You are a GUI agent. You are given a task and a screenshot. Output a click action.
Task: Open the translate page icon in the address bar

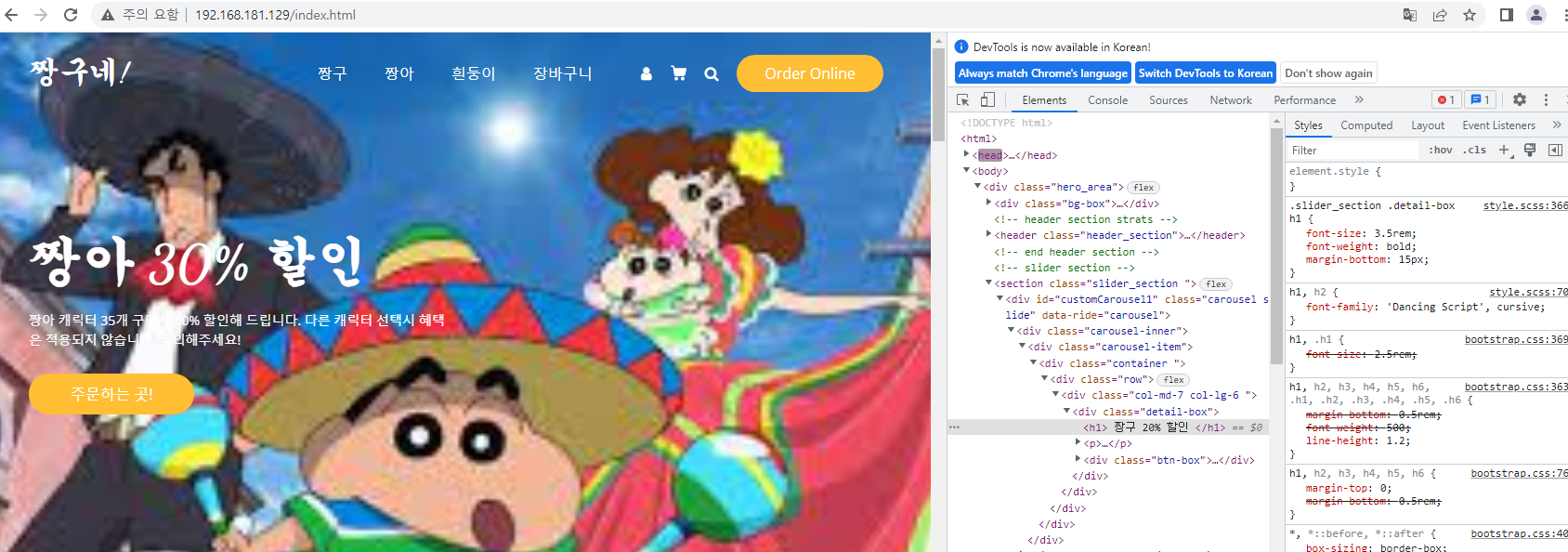pos(1410,15)
